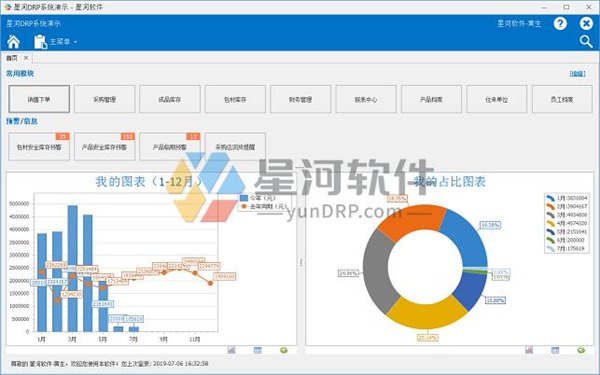Viewport: 600px width, 375px height.
Task: Open the 采购管理 module button
Action: coord(104,99)
